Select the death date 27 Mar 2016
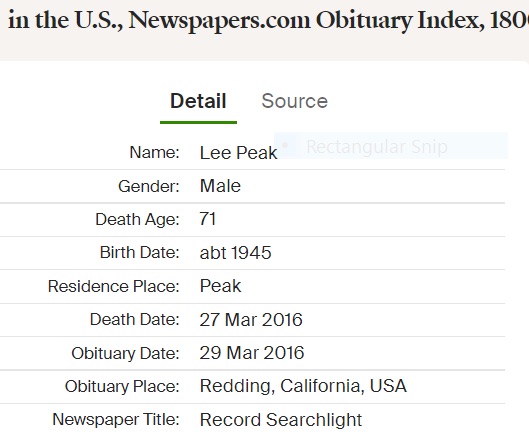The image size is (529, 446). click(251, 319)
